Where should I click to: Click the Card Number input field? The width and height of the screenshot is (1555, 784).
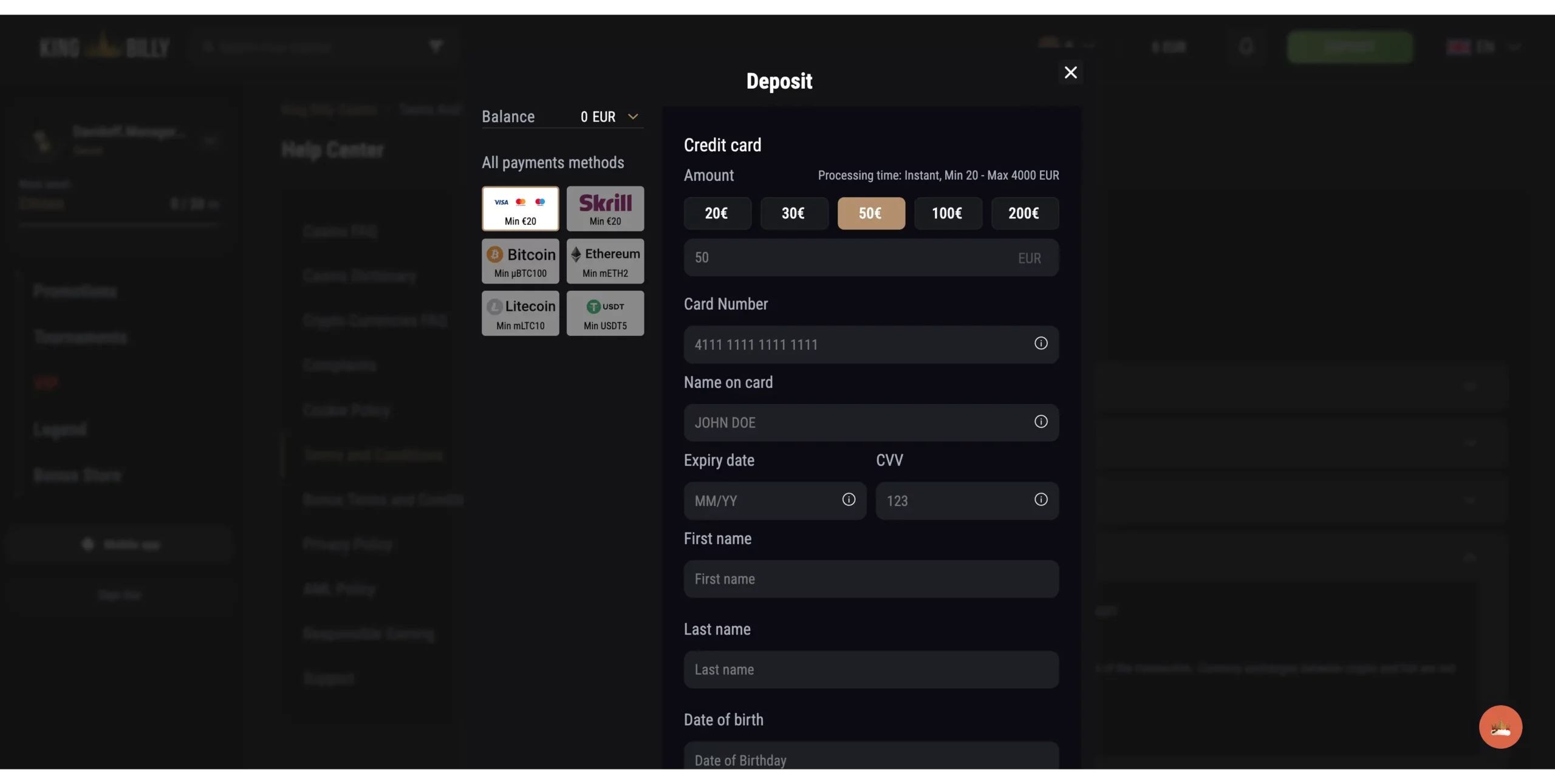[x=856, y=345]
